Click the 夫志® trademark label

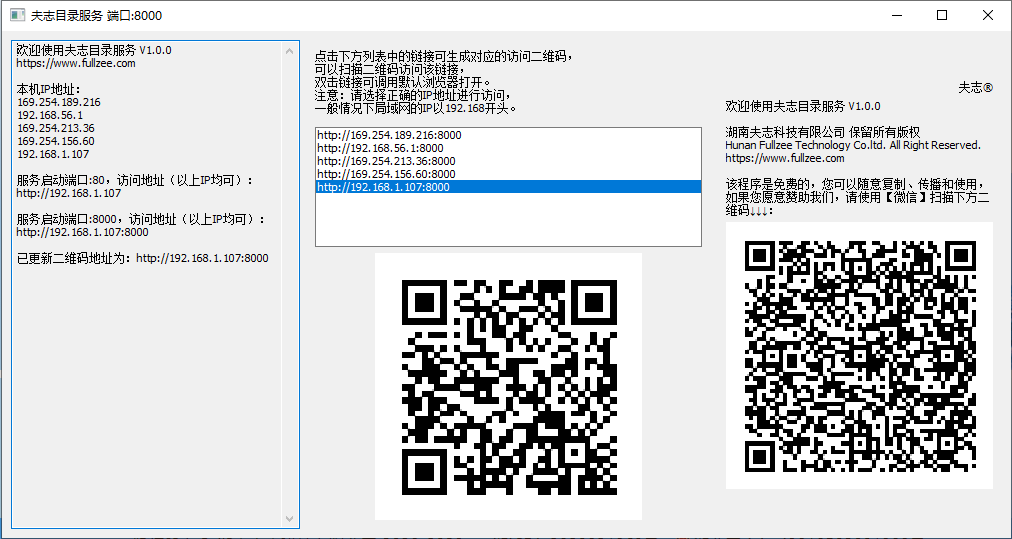(975, 88)
